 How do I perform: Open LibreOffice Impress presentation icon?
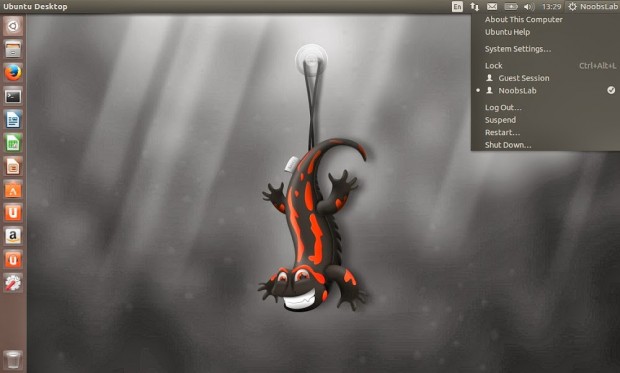(13, 166)
